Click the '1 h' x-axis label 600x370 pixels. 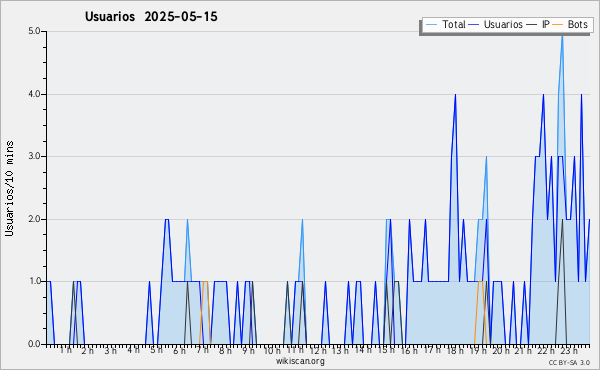tap(65, 350)
